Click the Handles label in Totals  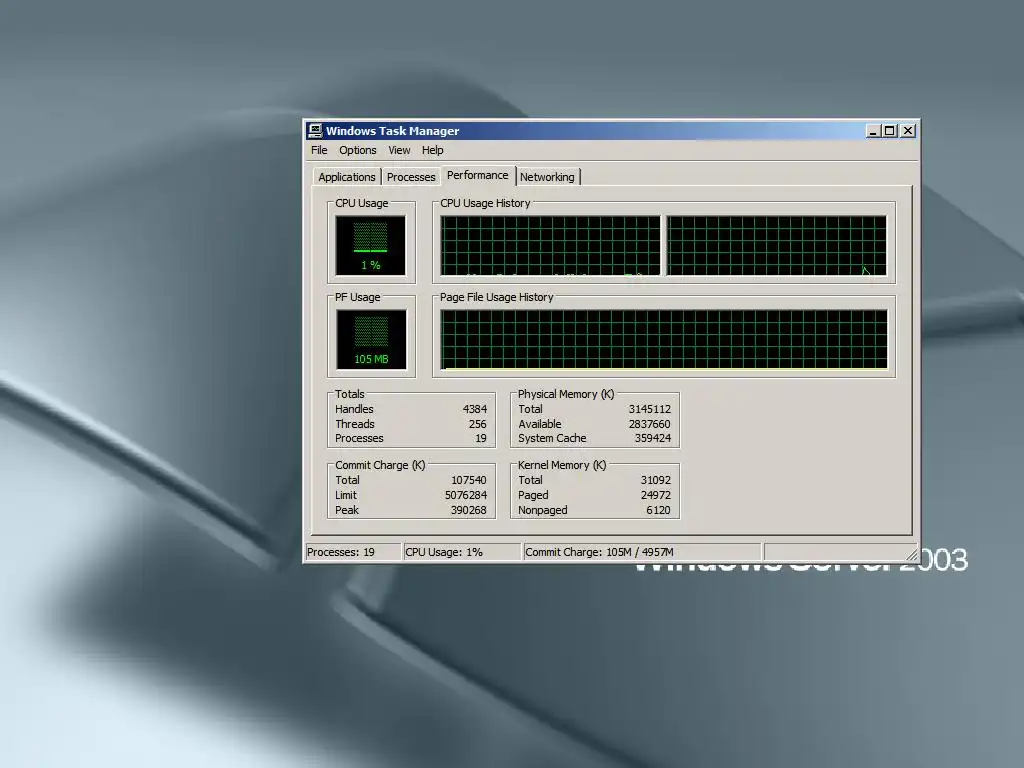(354, 409)
